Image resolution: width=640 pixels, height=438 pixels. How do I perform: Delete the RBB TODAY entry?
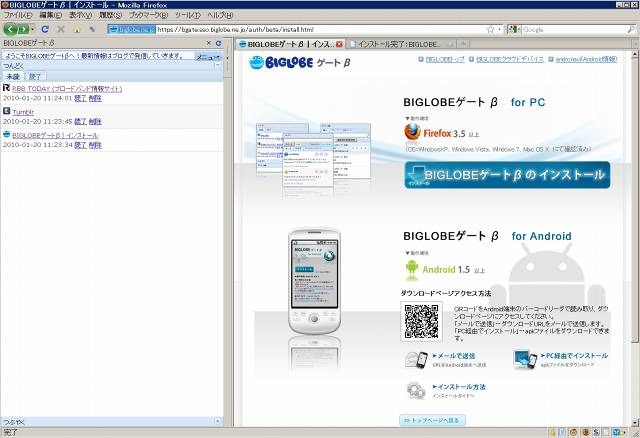coord(95,98)
